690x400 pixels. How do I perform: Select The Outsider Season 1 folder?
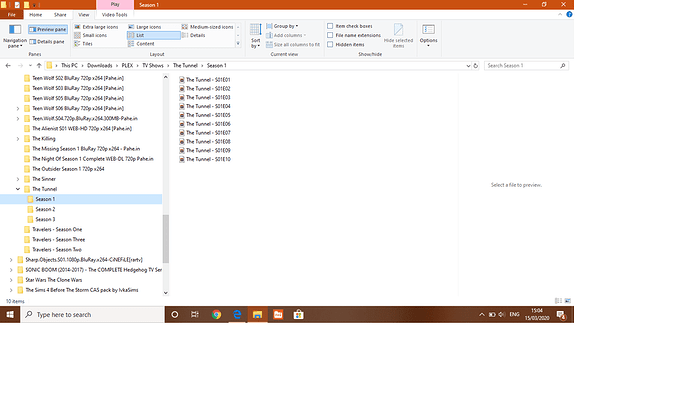(68, 169)
